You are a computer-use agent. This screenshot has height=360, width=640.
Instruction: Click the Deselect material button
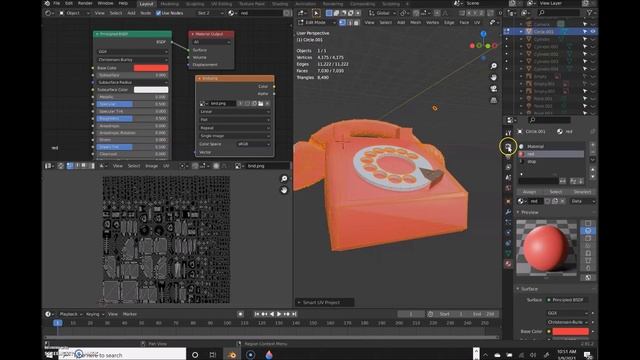click(582, 191)
